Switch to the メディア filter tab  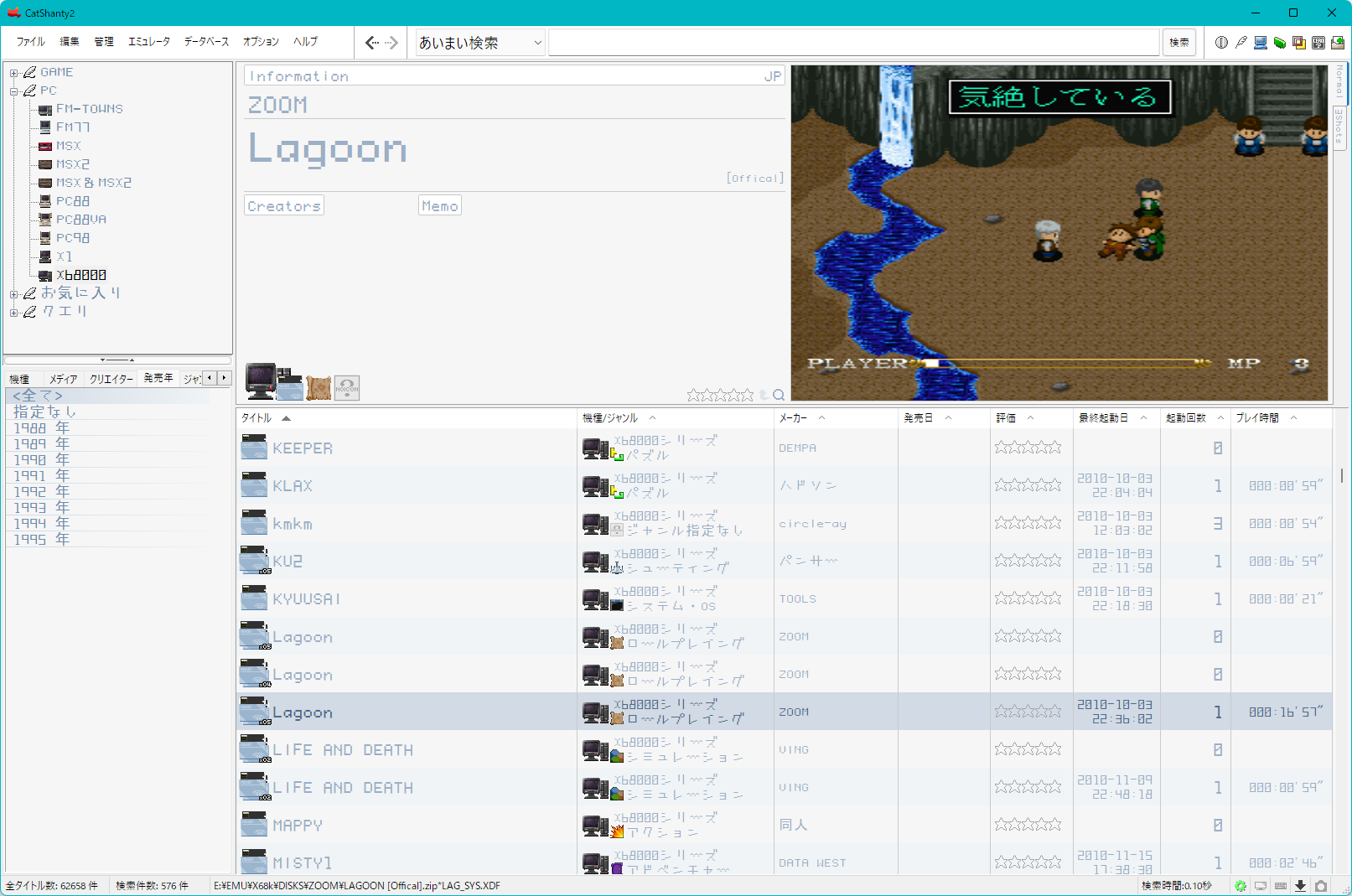[x=63, y=379]
